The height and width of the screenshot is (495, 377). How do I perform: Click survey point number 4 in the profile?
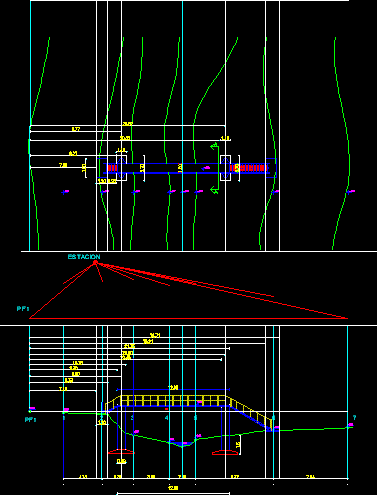click(x=167, y=418)
